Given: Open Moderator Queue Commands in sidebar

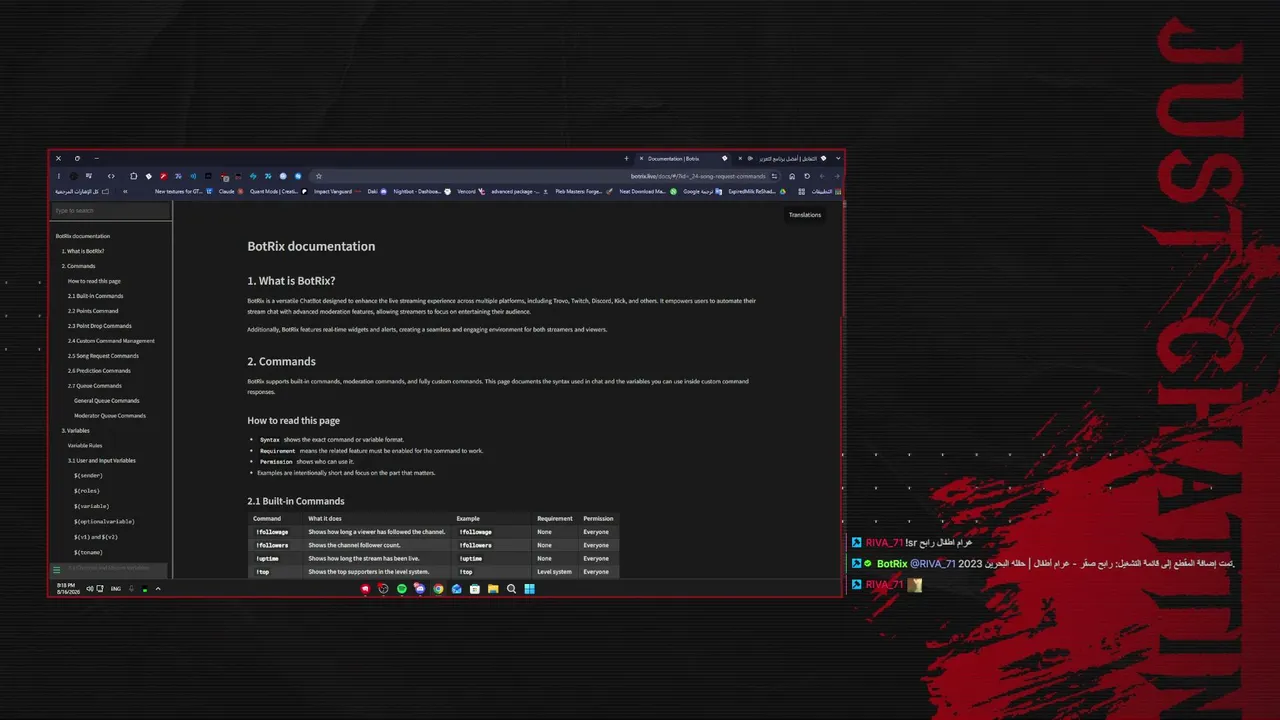Looking at the screenshot, I should click(x=110, y=416).
